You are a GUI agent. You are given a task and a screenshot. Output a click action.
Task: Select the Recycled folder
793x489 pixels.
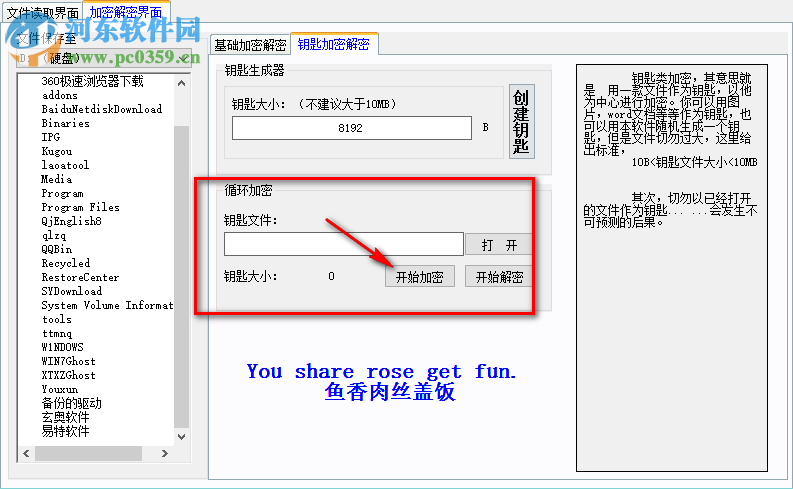66,263
